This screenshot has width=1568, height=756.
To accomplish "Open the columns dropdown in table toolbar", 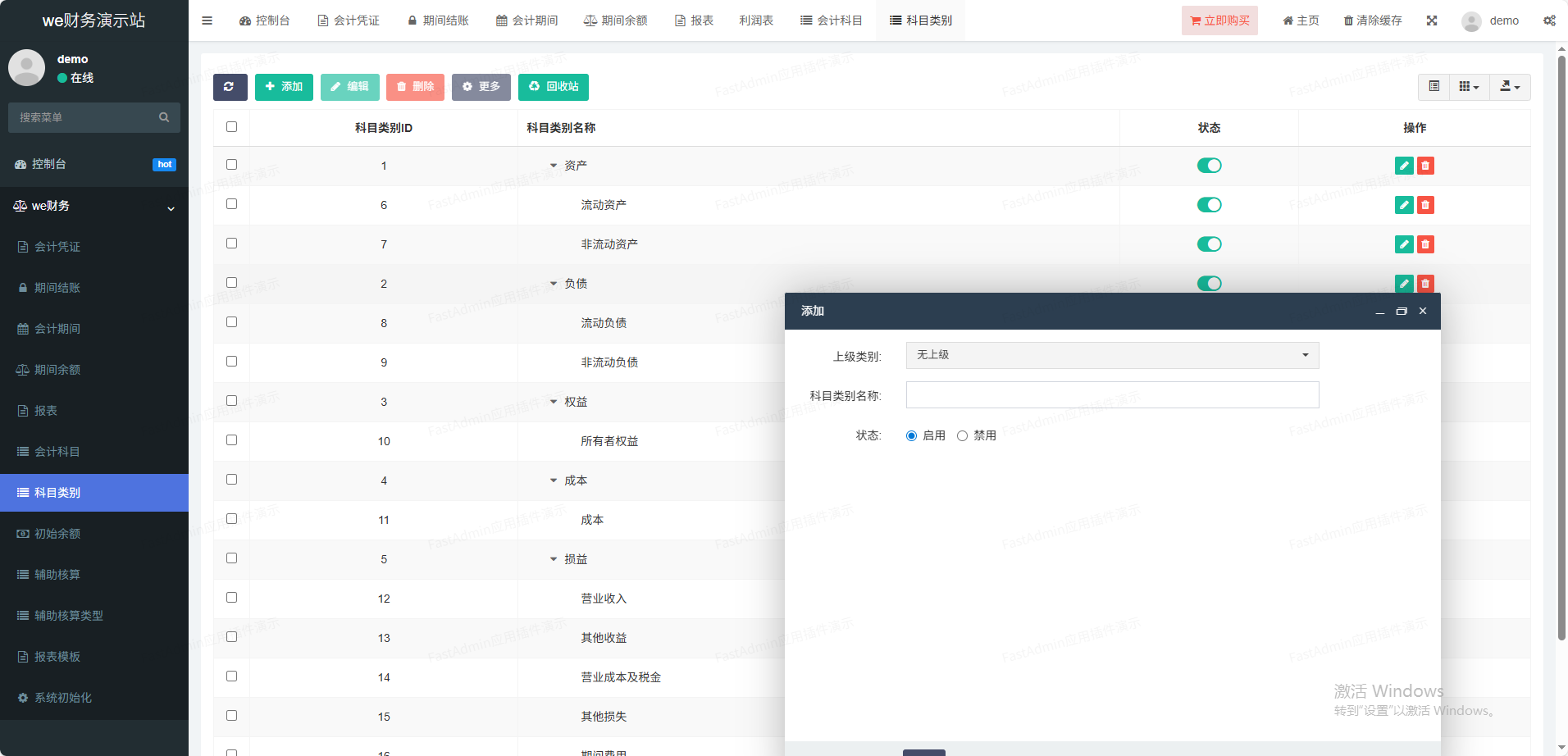I will [x=1469, y=87].
